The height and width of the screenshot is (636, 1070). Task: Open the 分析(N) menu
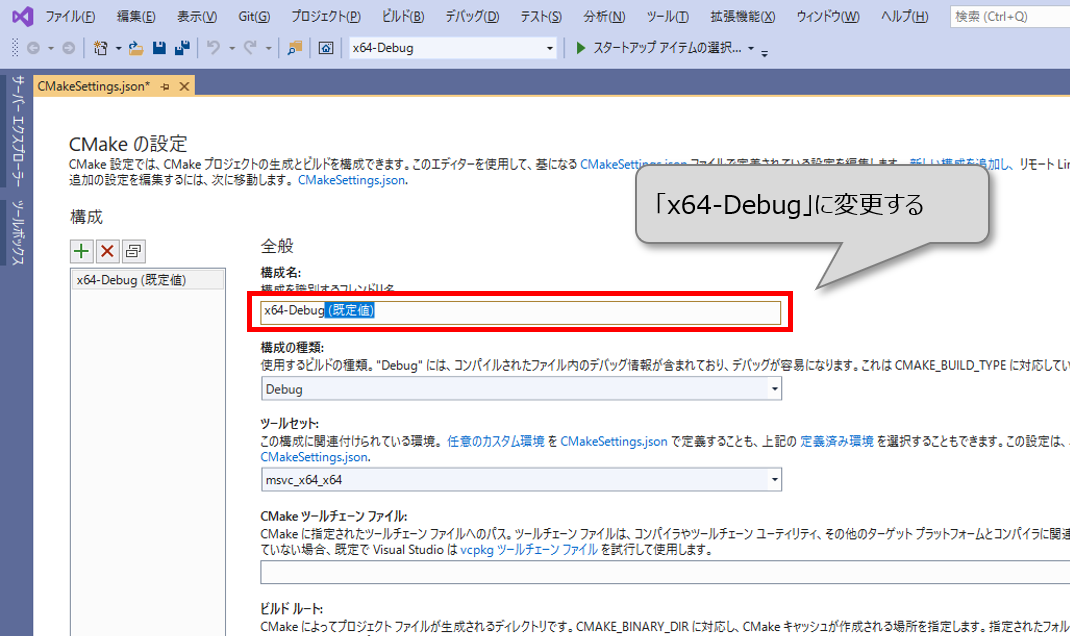point(604,16)
